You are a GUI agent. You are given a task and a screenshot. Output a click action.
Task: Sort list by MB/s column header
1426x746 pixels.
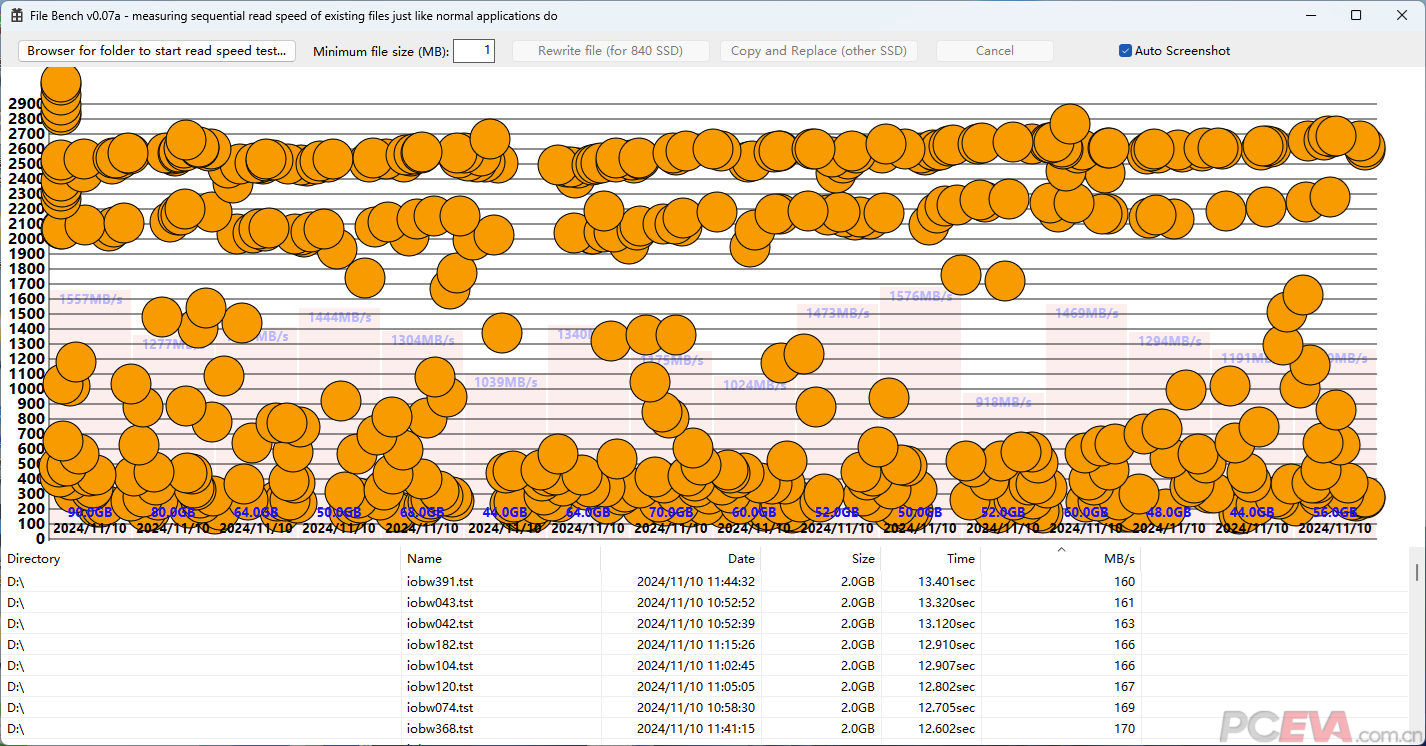[x=1060, y=559]
